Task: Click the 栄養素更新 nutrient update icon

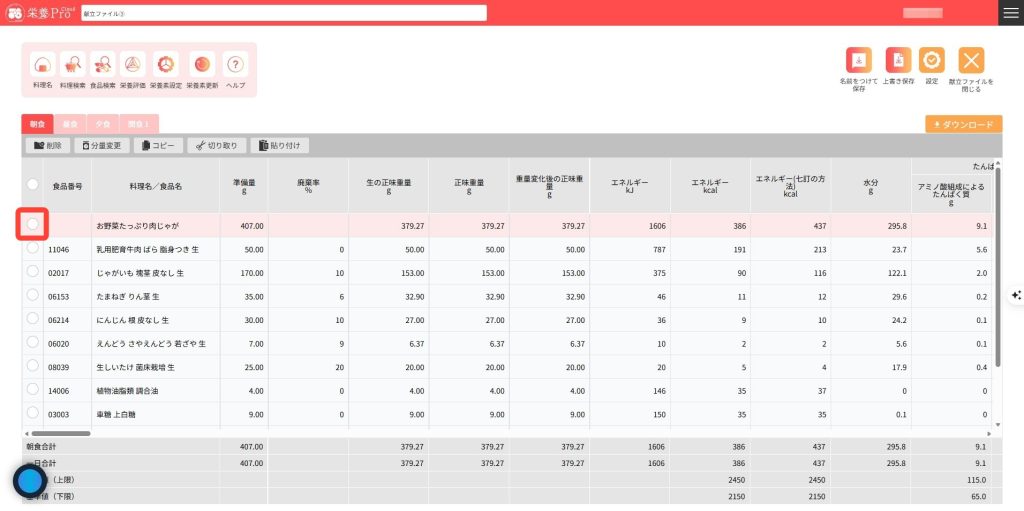Action: [202, 65]
